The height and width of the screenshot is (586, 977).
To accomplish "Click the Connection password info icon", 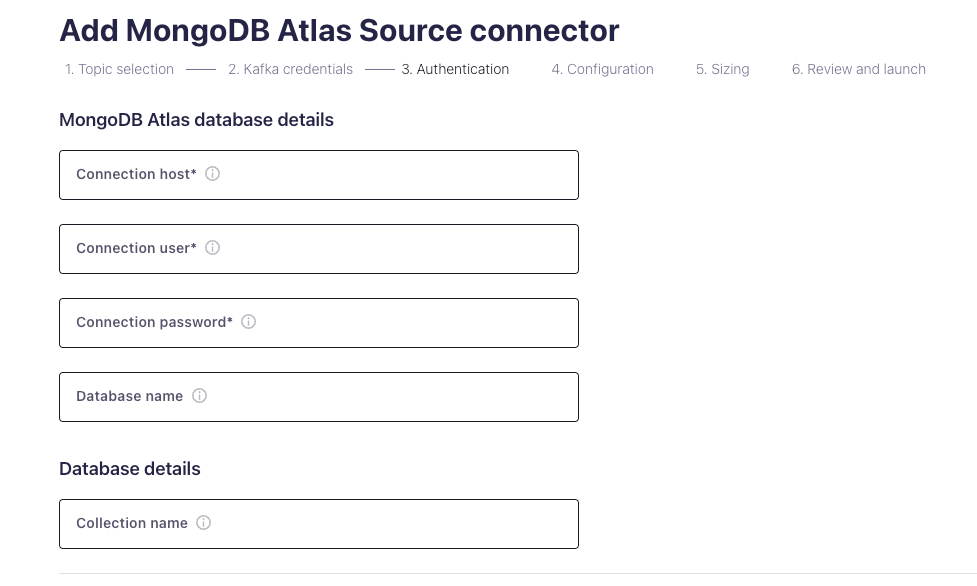I will 248,321.
